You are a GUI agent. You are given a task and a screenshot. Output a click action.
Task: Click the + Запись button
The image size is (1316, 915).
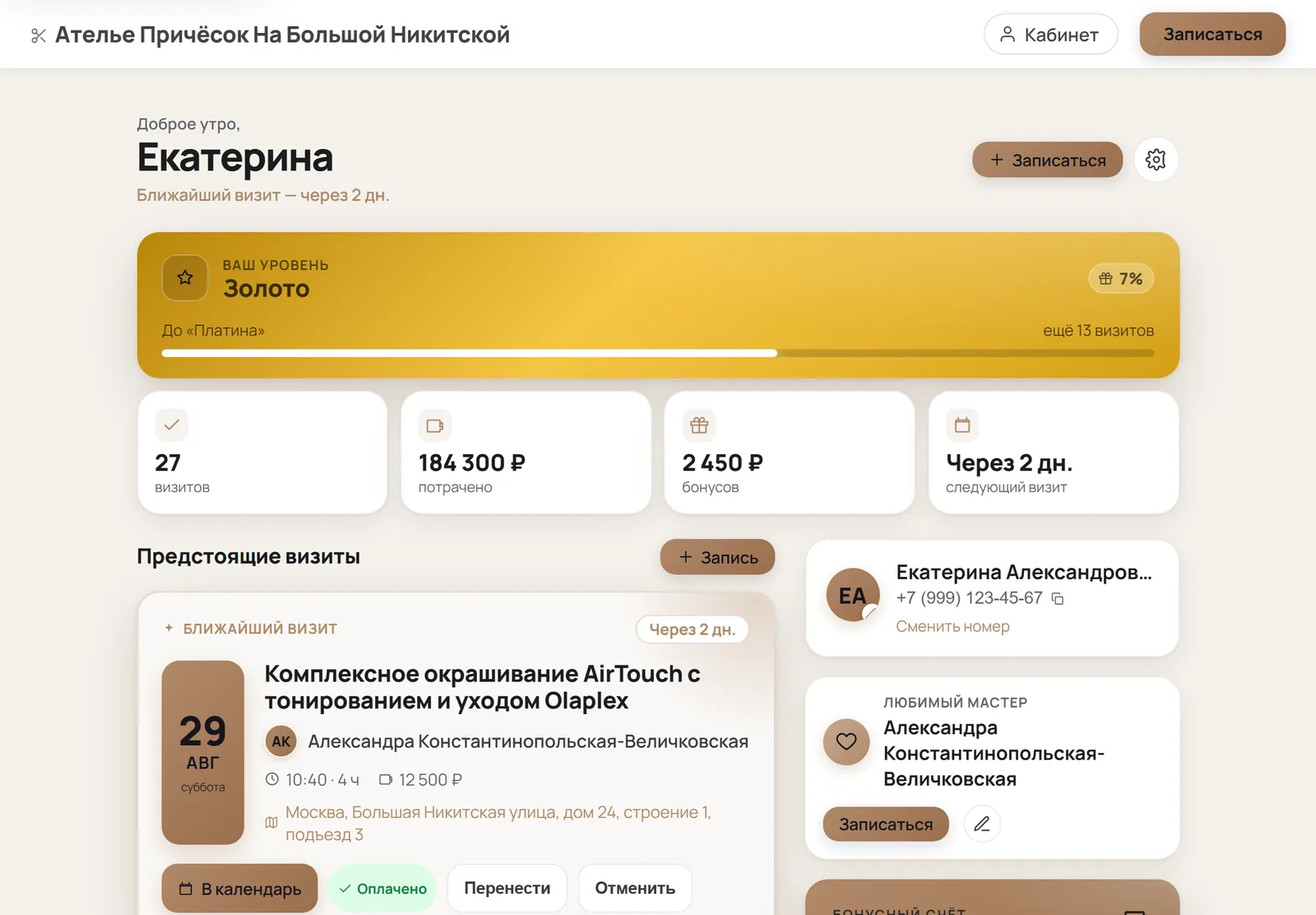tap(717, 557)
